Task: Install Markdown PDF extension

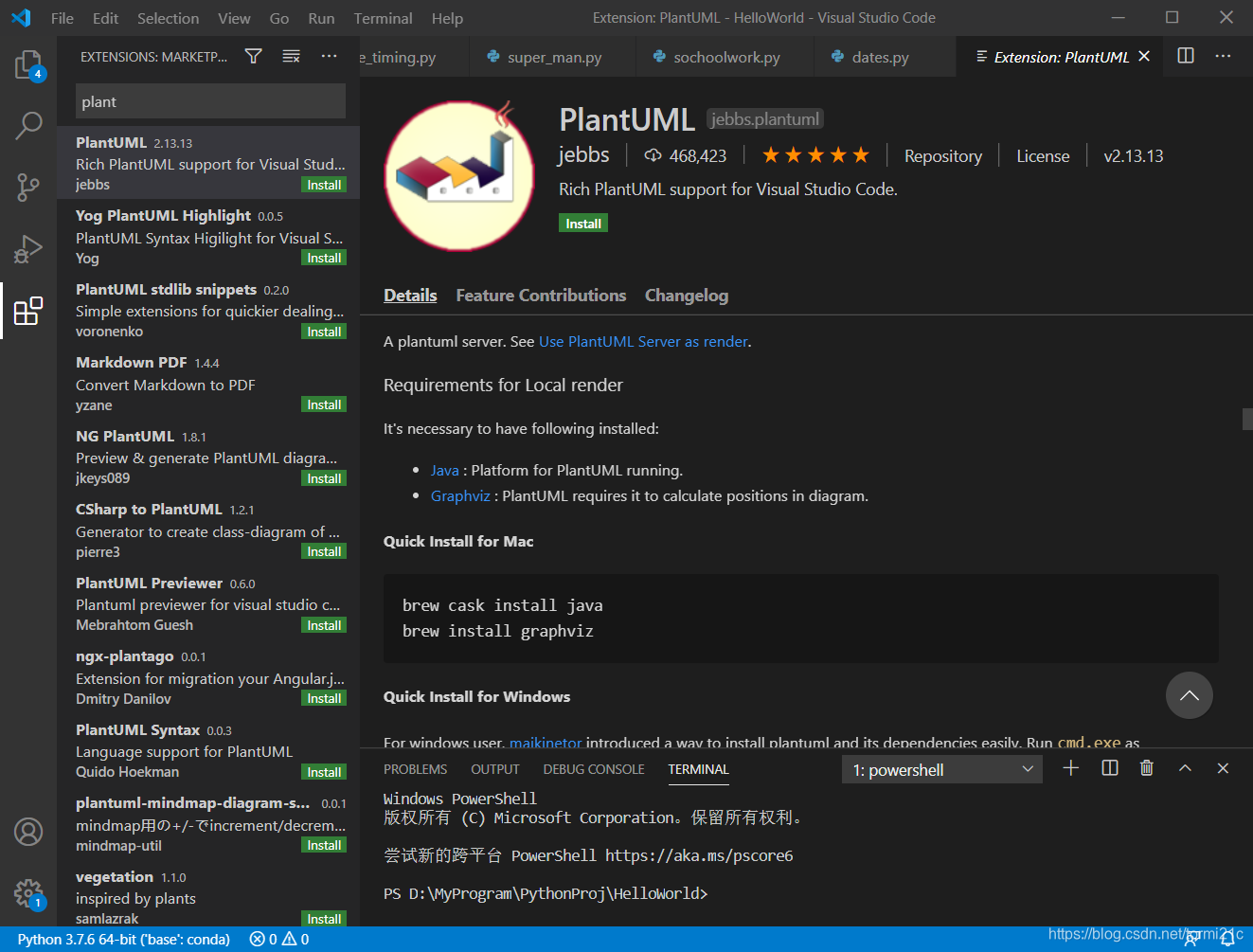Action: (x=324, y=404)
